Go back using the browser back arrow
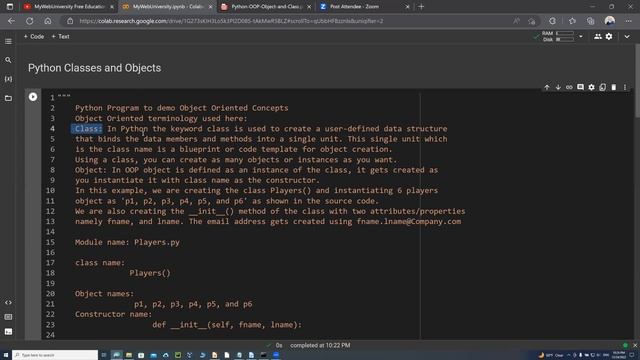 (11, 21)
